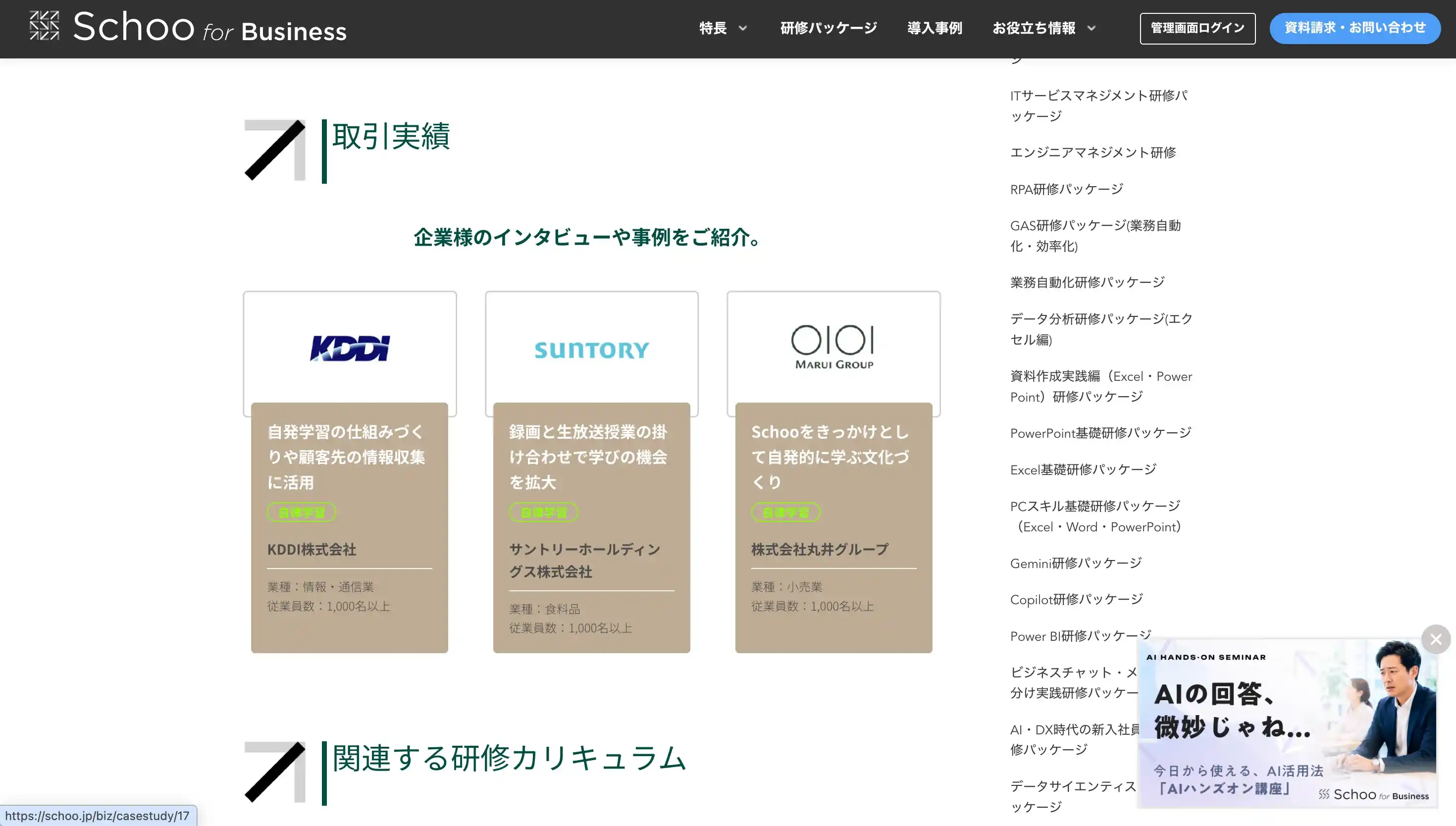Open the KDDI logo card
This screenshot has height=826, width=1456.
click(350, 348)
